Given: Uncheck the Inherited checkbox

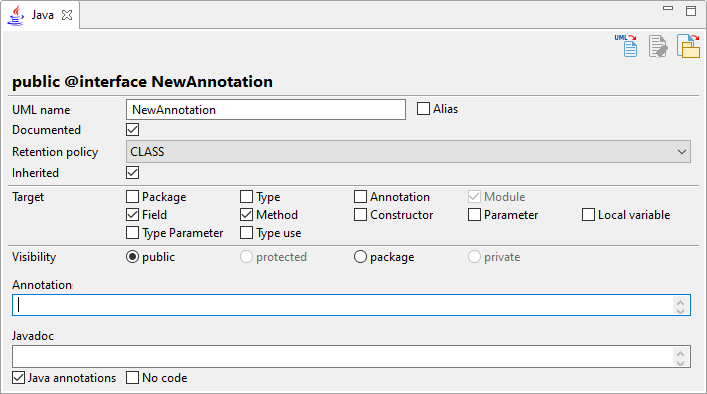Looking at the screenshot, I should click(133, 173).
